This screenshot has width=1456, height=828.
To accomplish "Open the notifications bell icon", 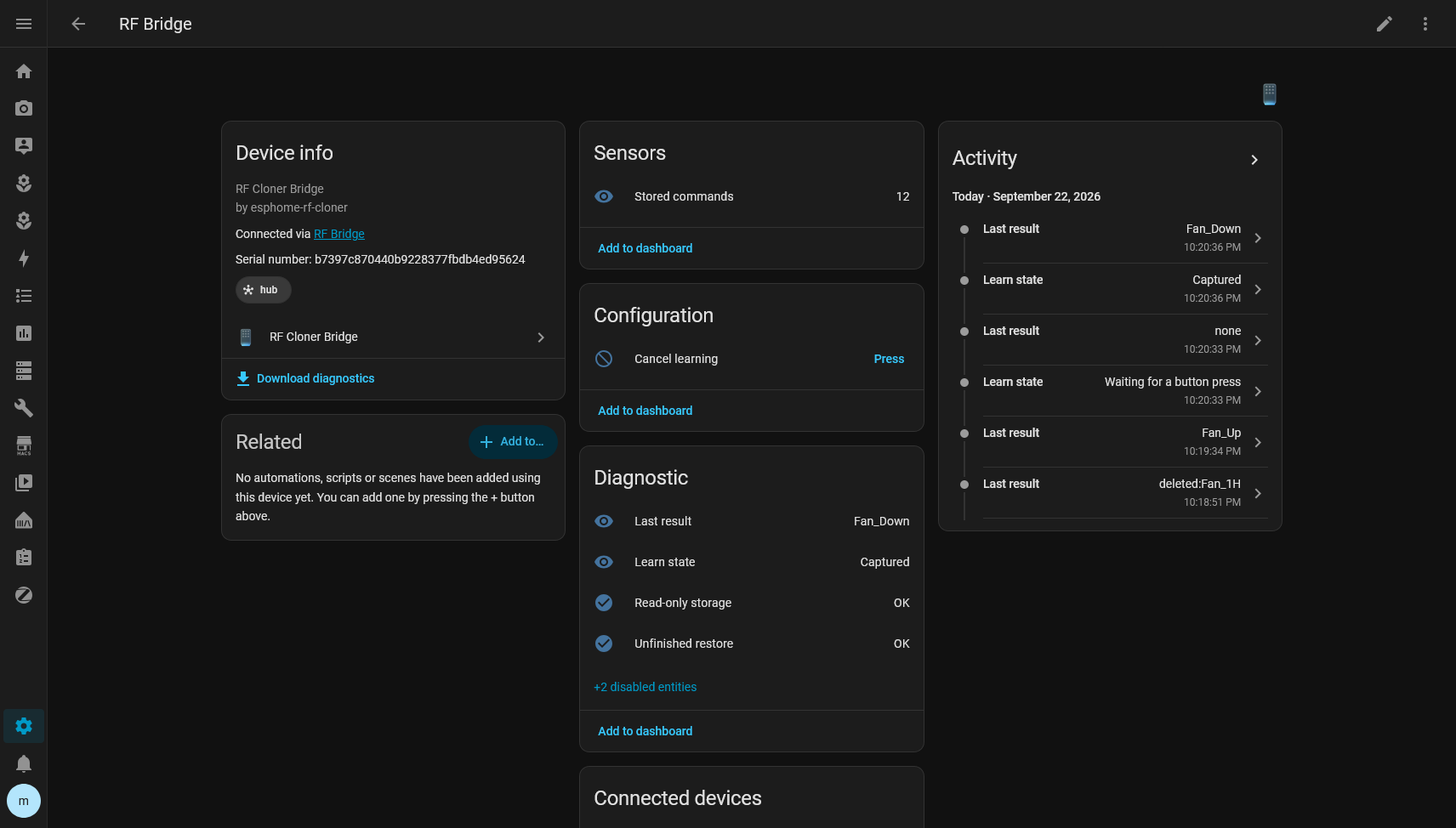I will click(x=24, y=763).
